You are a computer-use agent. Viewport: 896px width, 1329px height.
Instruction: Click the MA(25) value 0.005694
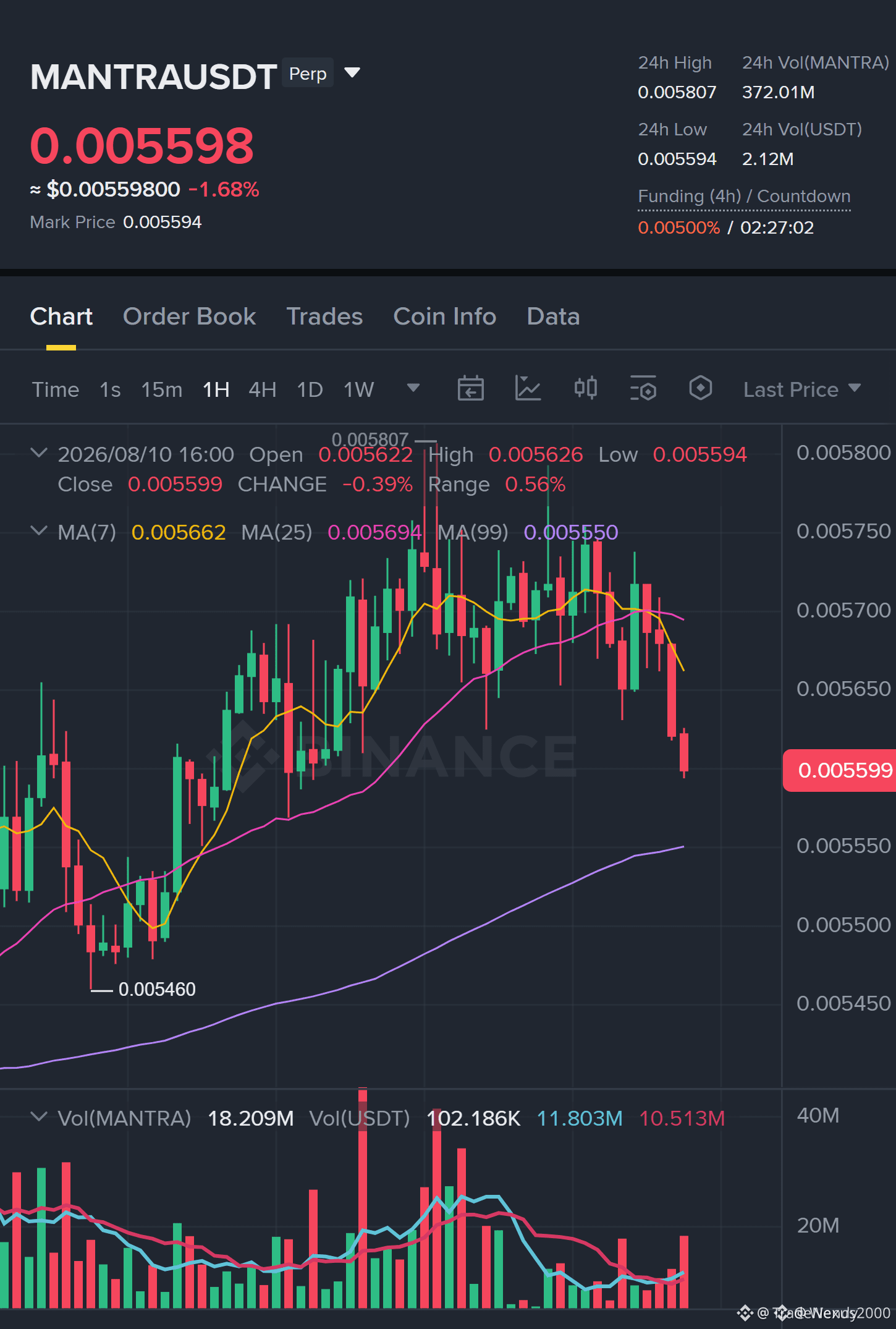click(x=374, y=532)
